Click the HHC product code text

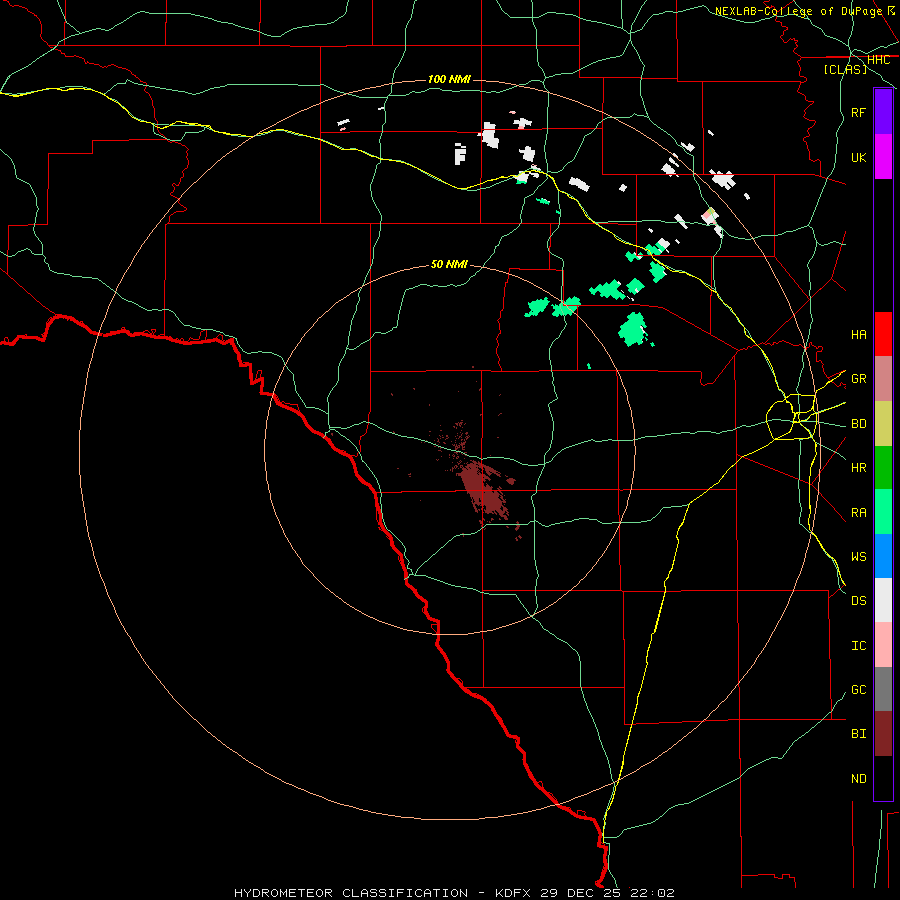pyautogui.click(x=878, y=60)
